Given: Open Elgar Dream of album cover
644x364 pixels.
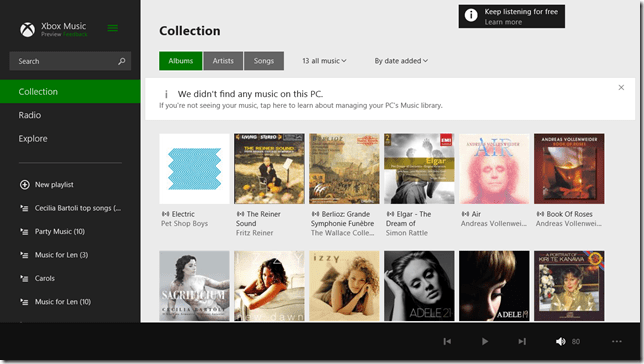Looking at the screenshot, I should 419,168.
